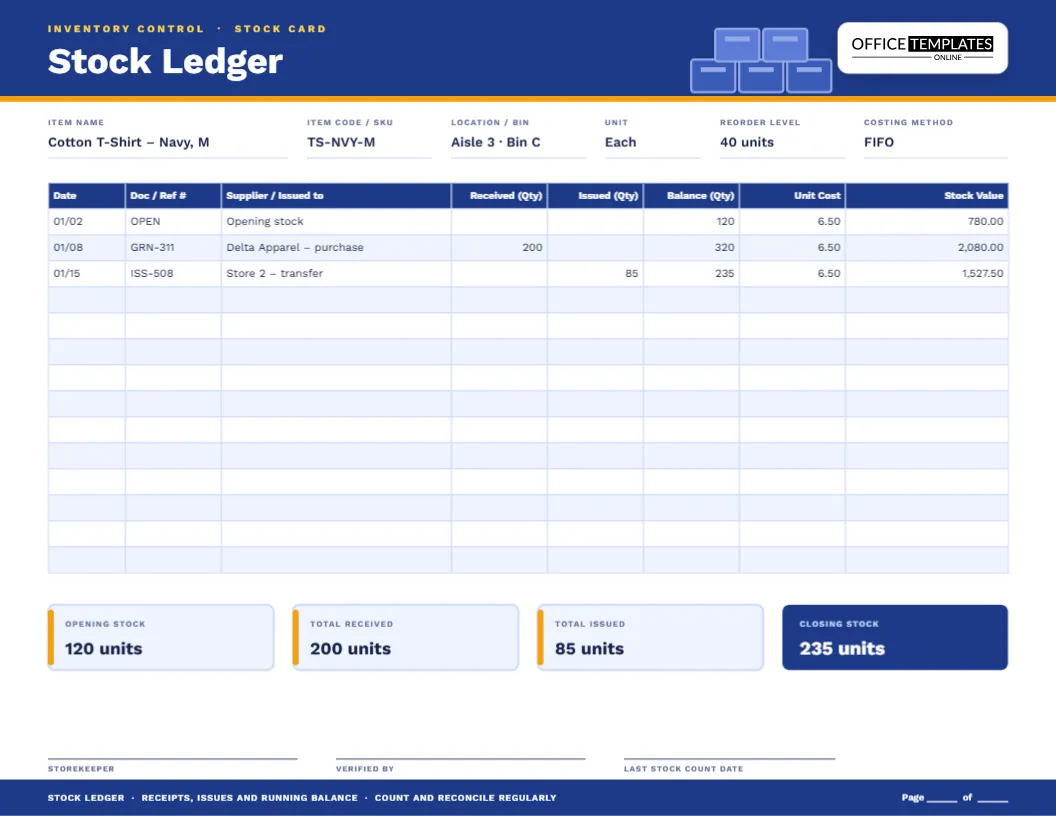This screenshot has height=816, width=1056.
Task: Click the Page number blank in footer
Action: (x=942, y=798)
